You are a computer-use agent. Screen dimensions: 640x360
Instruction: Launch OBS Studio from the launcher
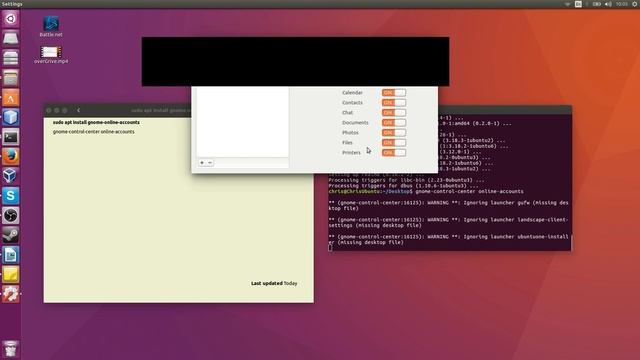point(11,216)
